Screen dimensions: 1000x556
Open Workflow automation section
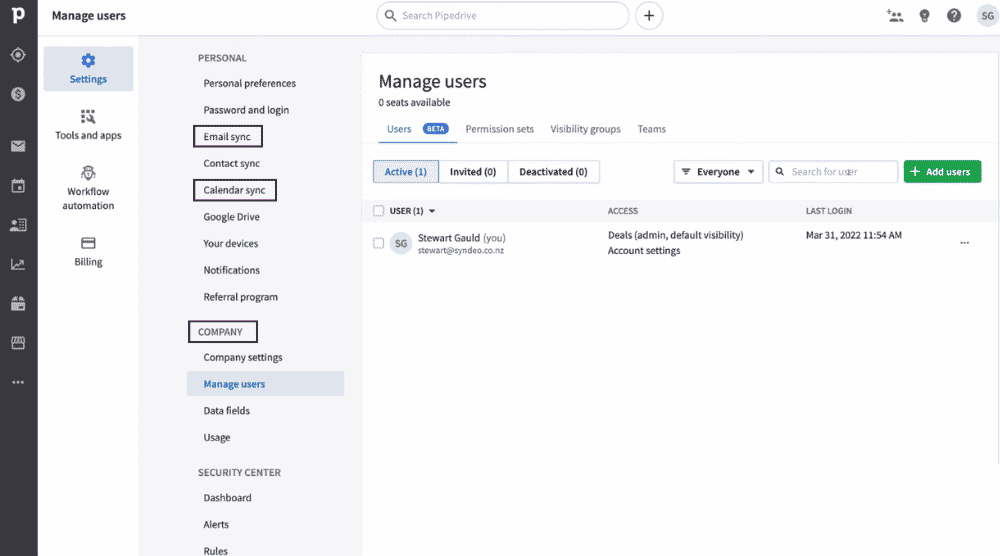(x=88, y=189)
